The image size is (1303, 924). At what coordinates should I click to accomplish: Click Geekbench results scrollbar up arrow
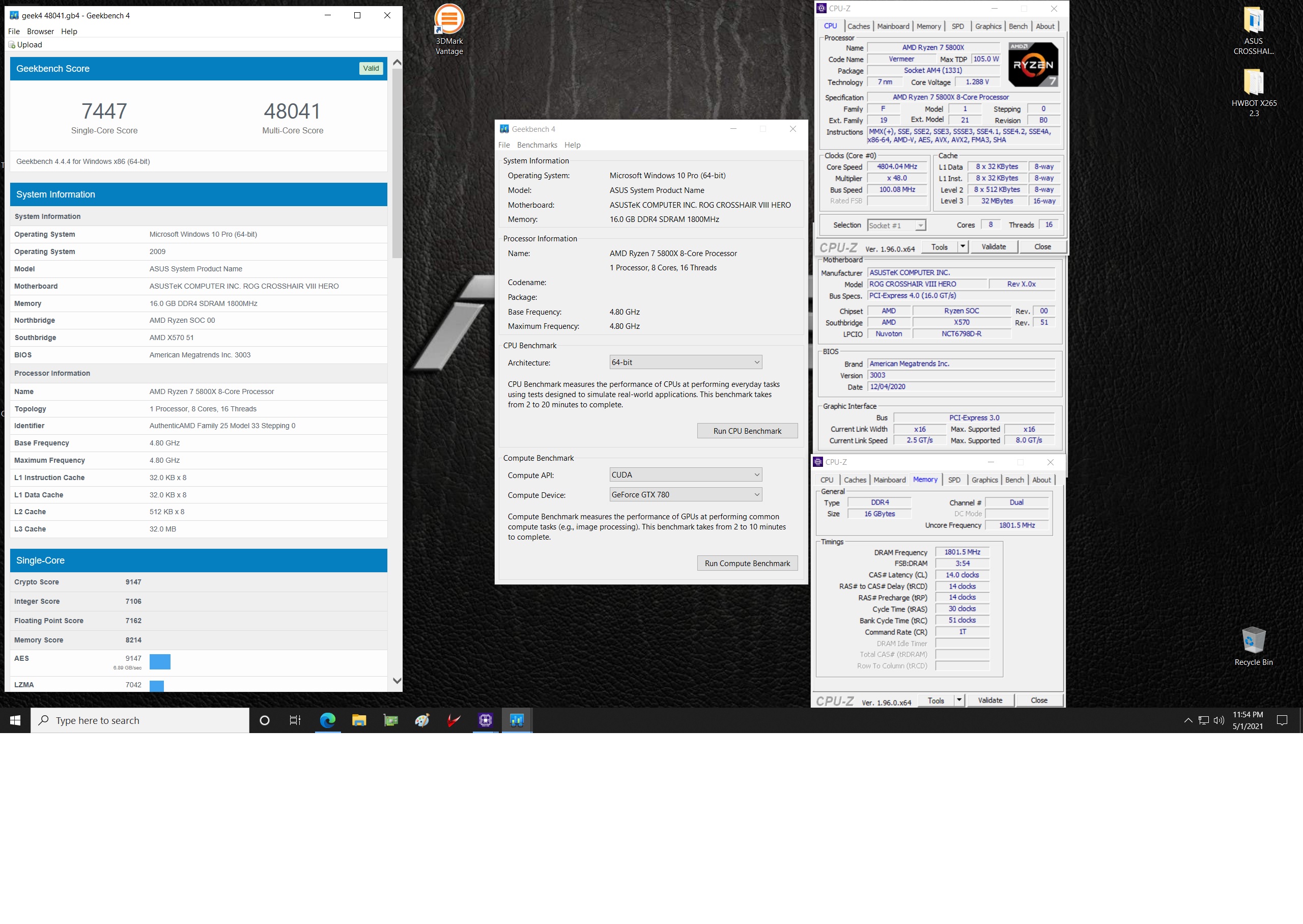(x=397, y=63)
